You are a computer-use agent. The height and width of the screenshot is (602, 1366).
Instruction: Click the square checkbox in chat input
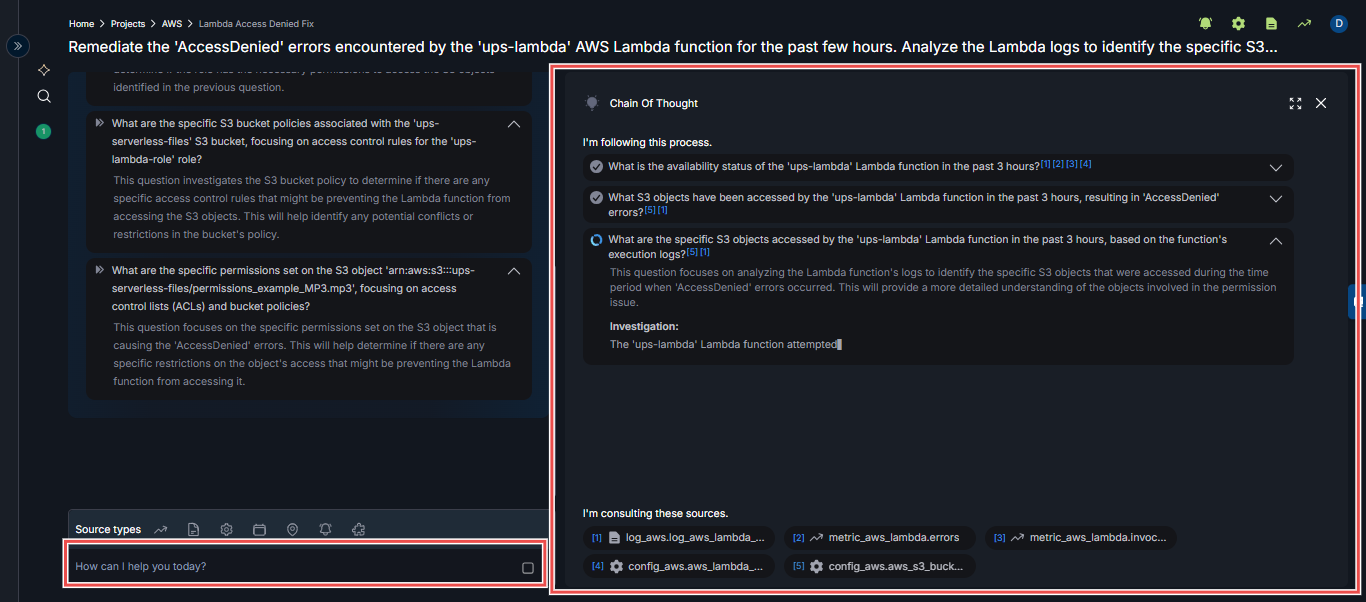pos(528,568)
